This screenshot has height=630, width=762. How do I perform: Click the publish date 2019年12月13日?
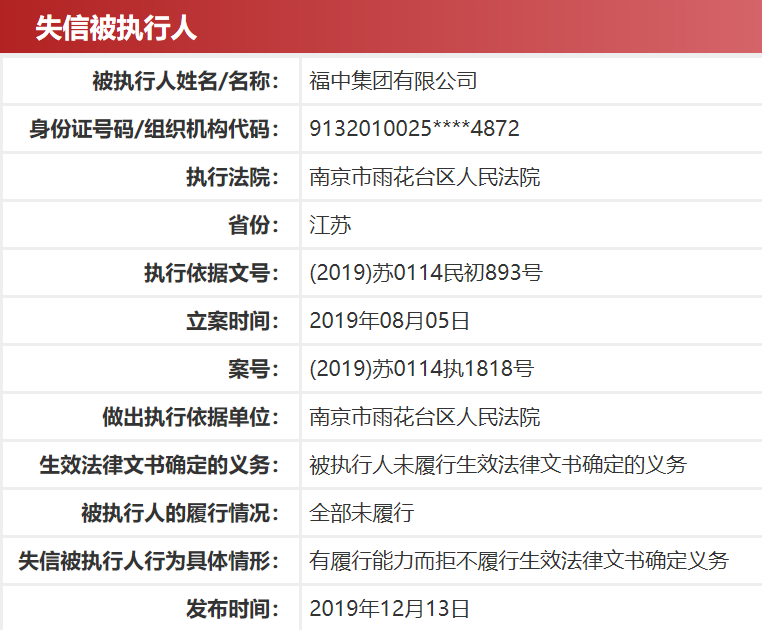389,609
